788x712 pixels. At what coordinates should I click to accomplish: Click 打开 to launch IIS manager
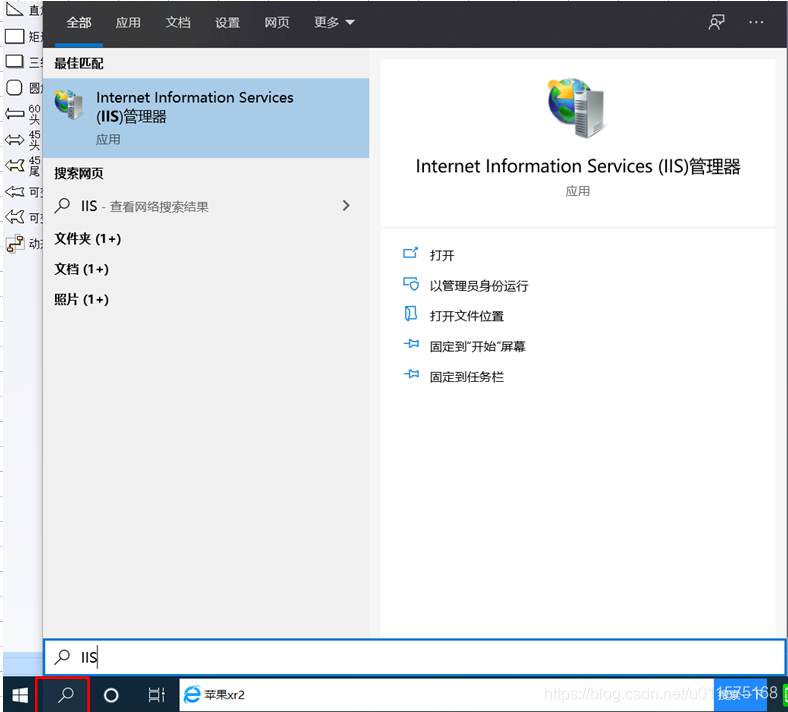click(x=442, y=255)
